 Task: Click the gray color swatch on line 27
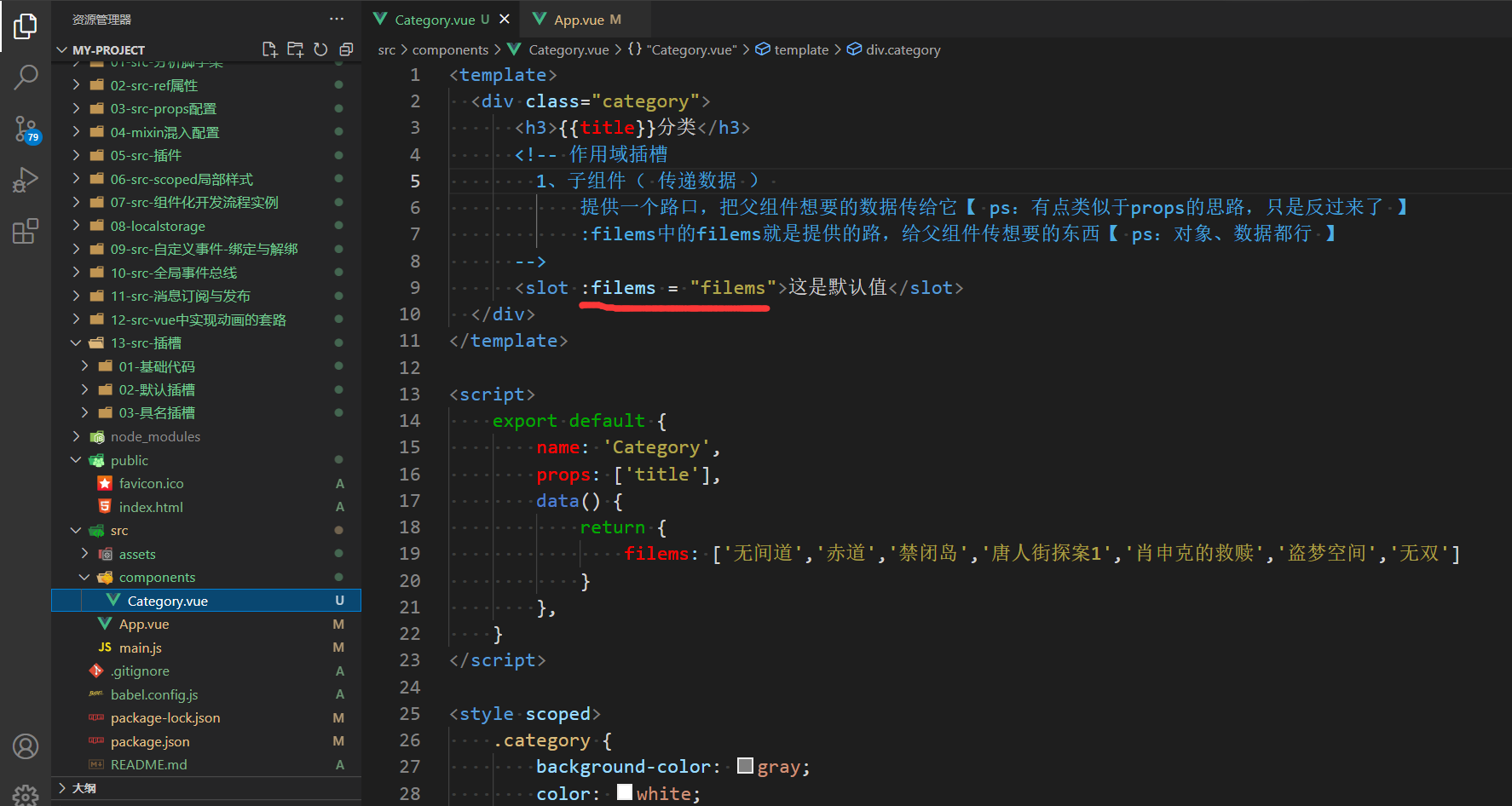[745, 765]
